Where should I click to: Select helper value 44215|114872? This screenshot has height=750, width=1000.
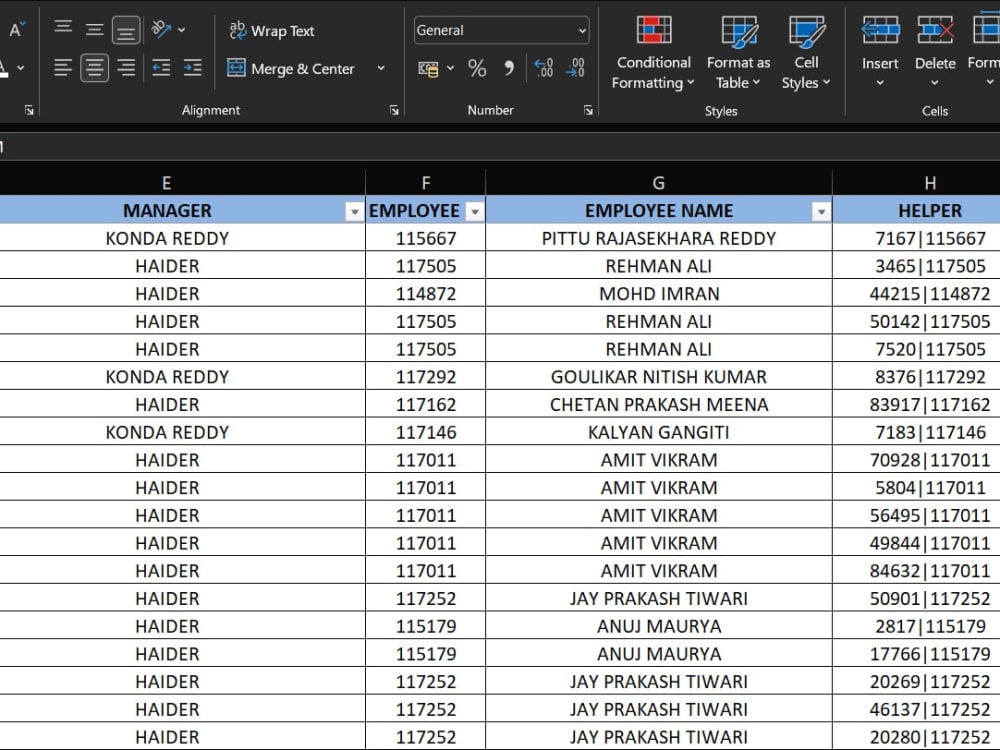click(x=916, y=293)
